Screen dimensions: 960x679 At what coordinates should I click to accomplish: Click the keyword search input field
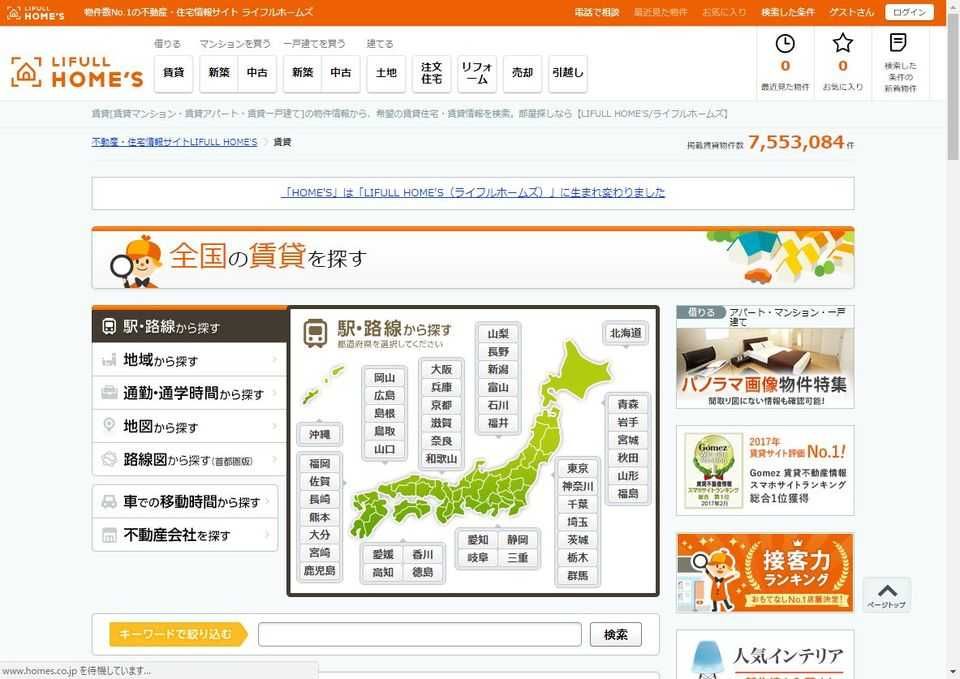coord(419,634)
